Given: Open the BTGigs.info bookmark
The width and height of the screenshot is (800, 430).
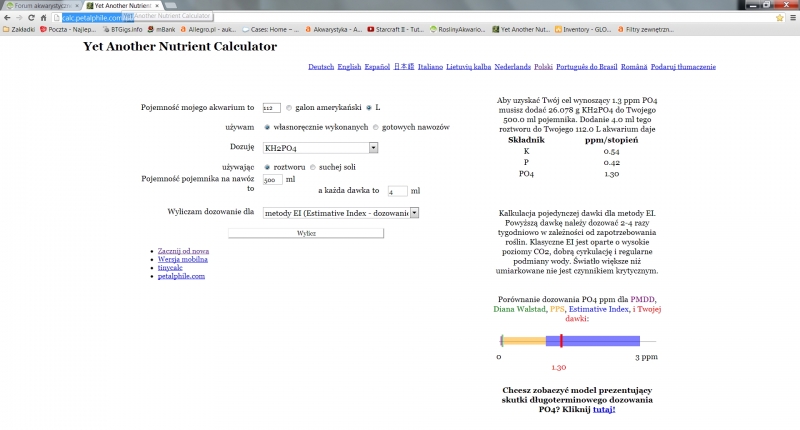Looking at the screenshot, I should [x=122, y=30].
